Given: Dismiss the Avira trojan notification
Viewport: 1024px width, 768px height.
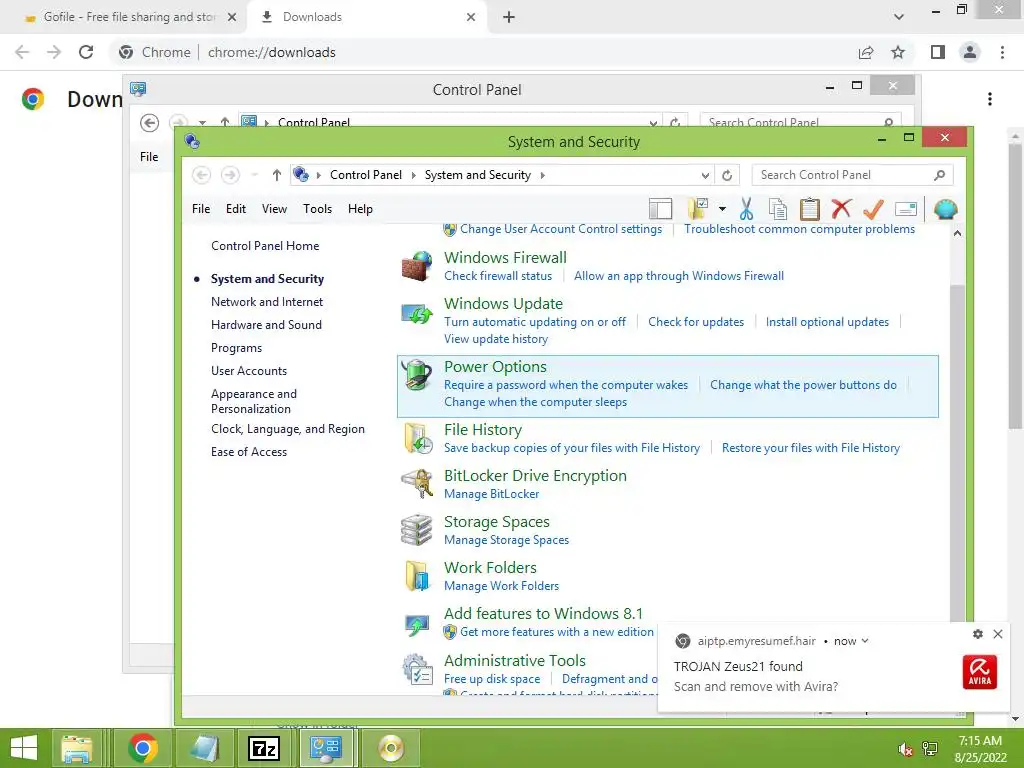Looking at the screenshot, I should 998,633.
